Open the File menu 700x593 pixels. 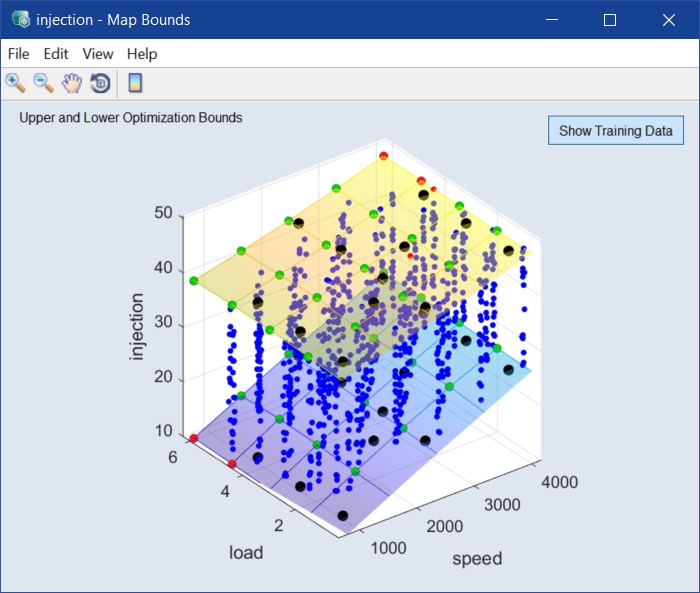point(18,54)
